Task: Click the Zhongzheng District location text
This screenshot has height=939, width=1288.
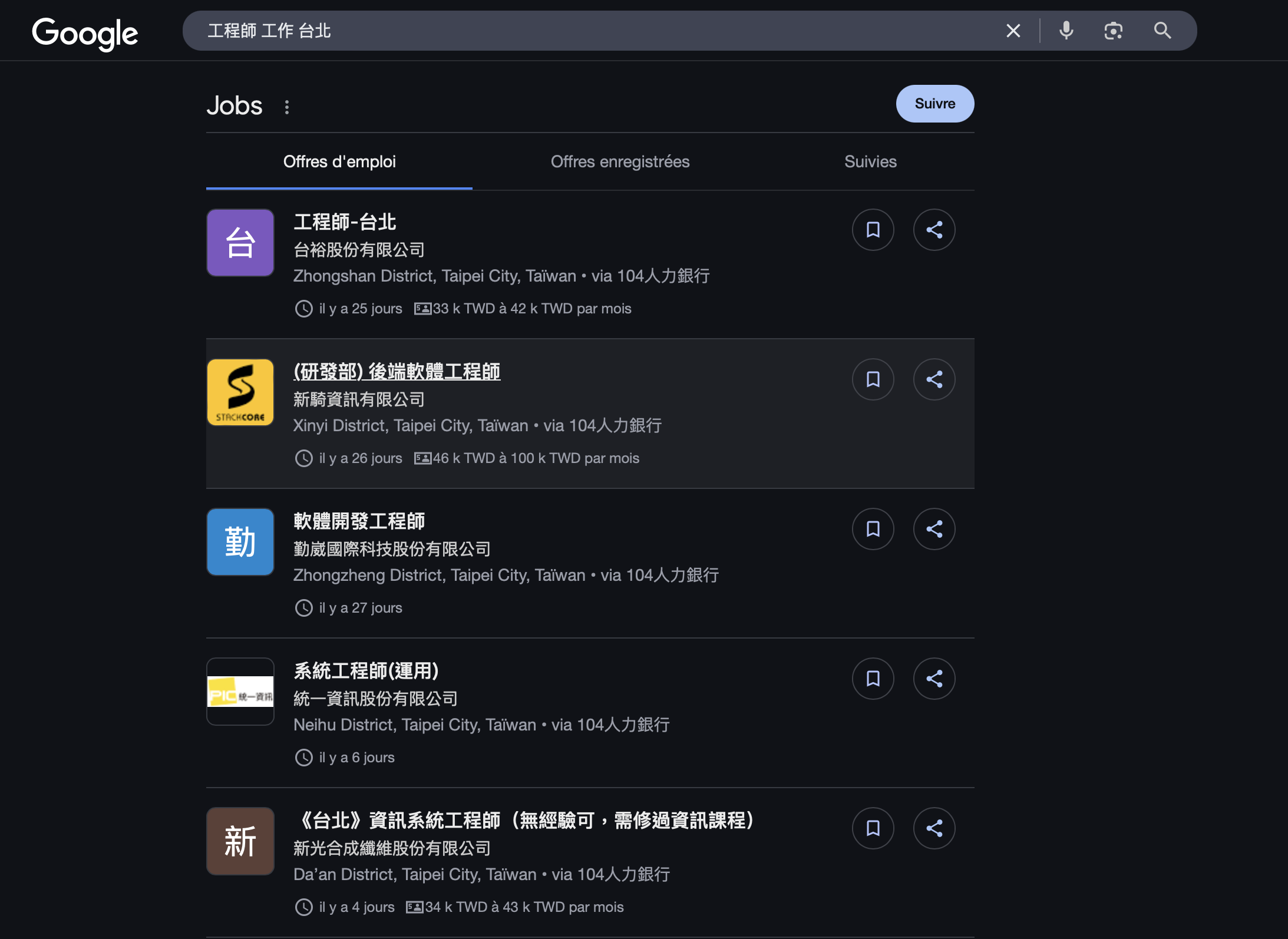Action: point(440,575)
